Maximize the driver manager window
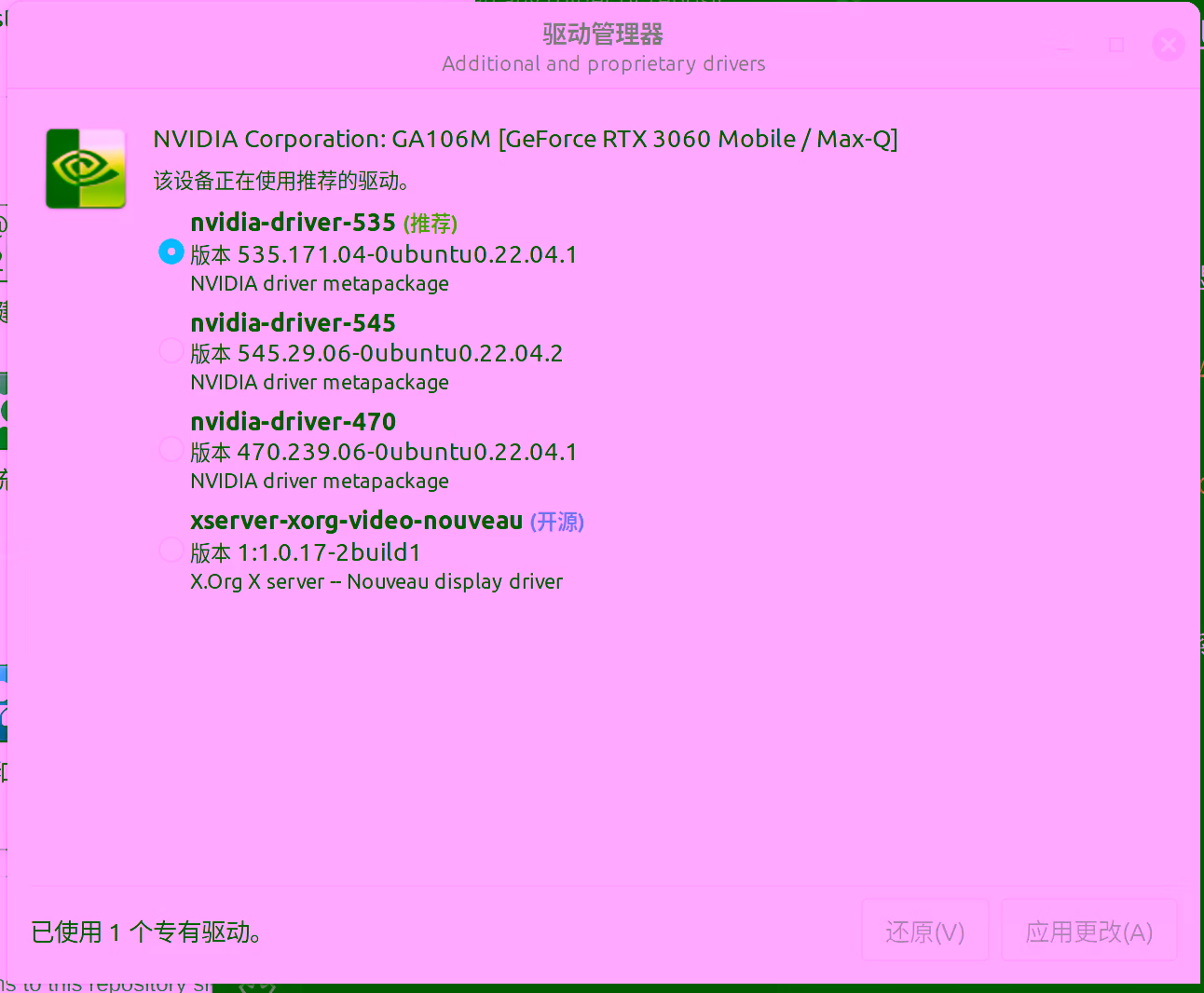 click(1116, 44)
